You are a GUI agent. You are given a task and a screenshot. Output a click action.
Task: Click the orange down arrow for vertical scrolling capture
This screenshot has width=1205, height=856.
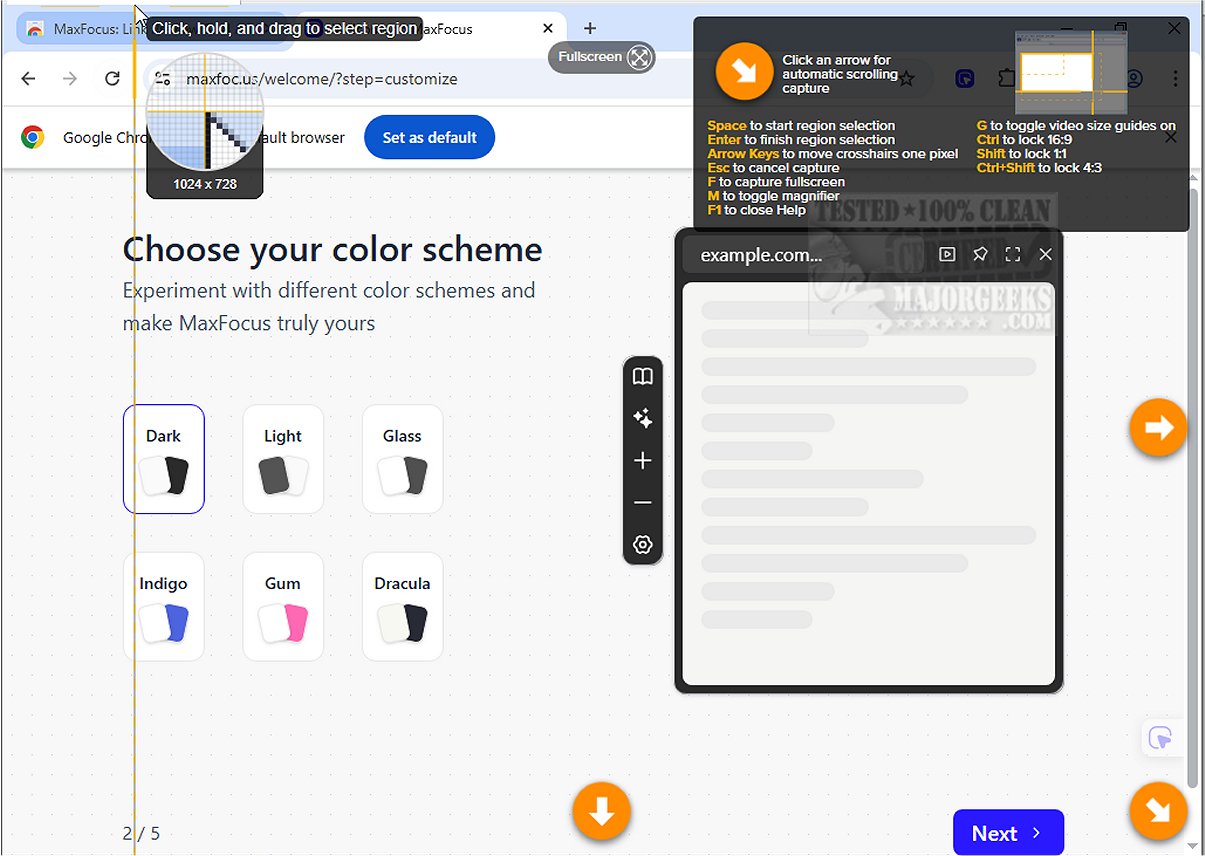[602, 812]
